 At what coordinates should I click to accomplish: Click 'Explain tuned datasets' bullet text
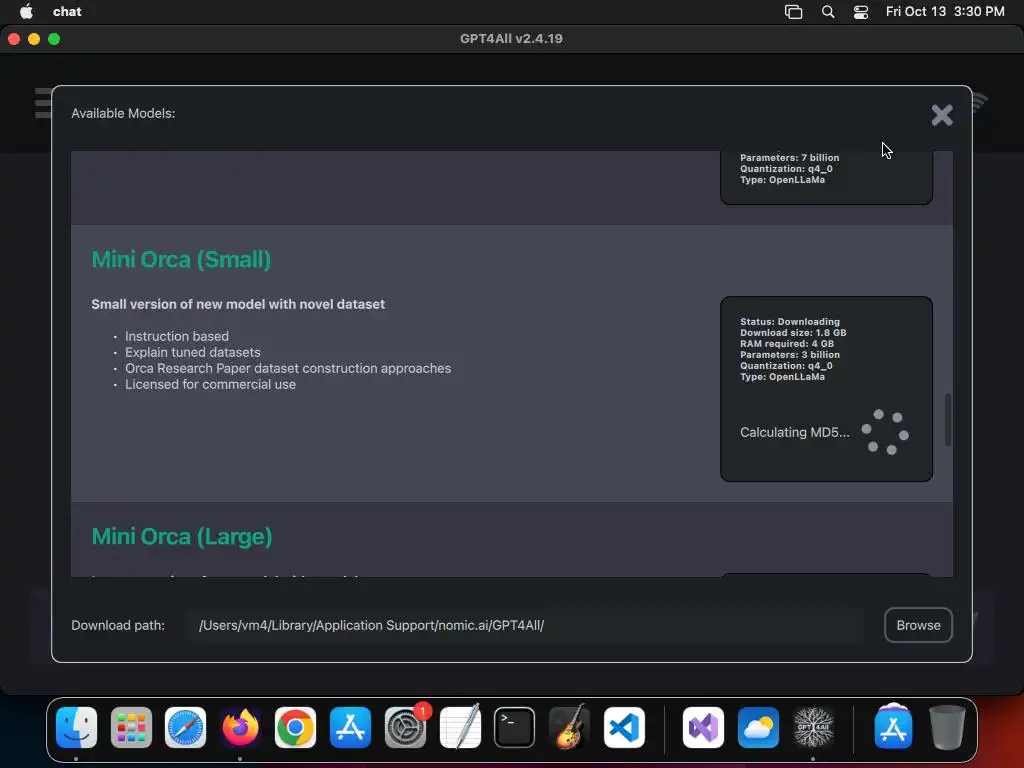[x=193, y=353]
